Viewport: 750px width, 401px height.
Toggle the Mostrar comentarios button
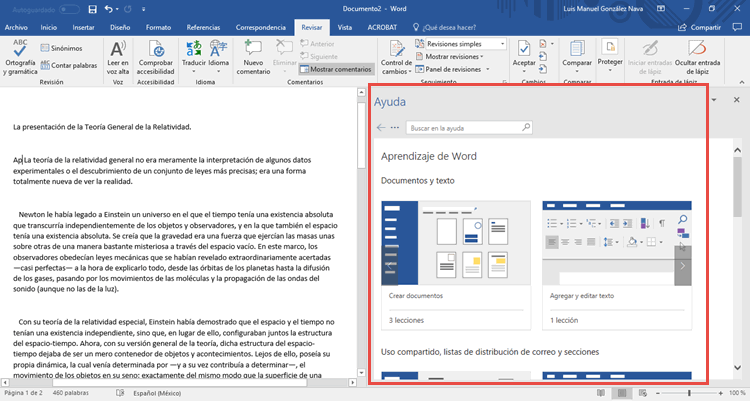[335, 70]
